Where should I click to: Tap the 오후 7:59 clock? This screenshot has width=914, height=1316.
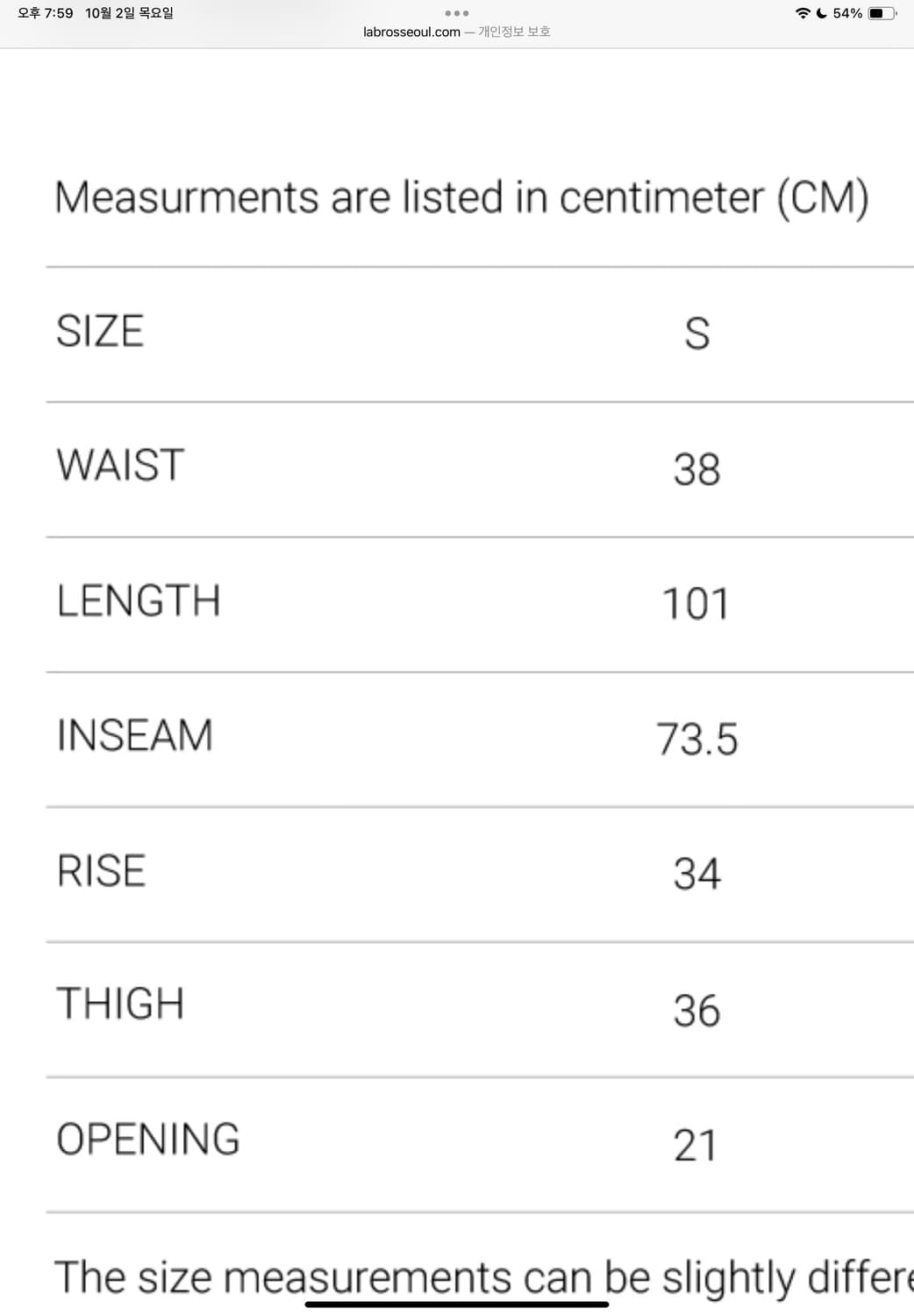point(46,13)
